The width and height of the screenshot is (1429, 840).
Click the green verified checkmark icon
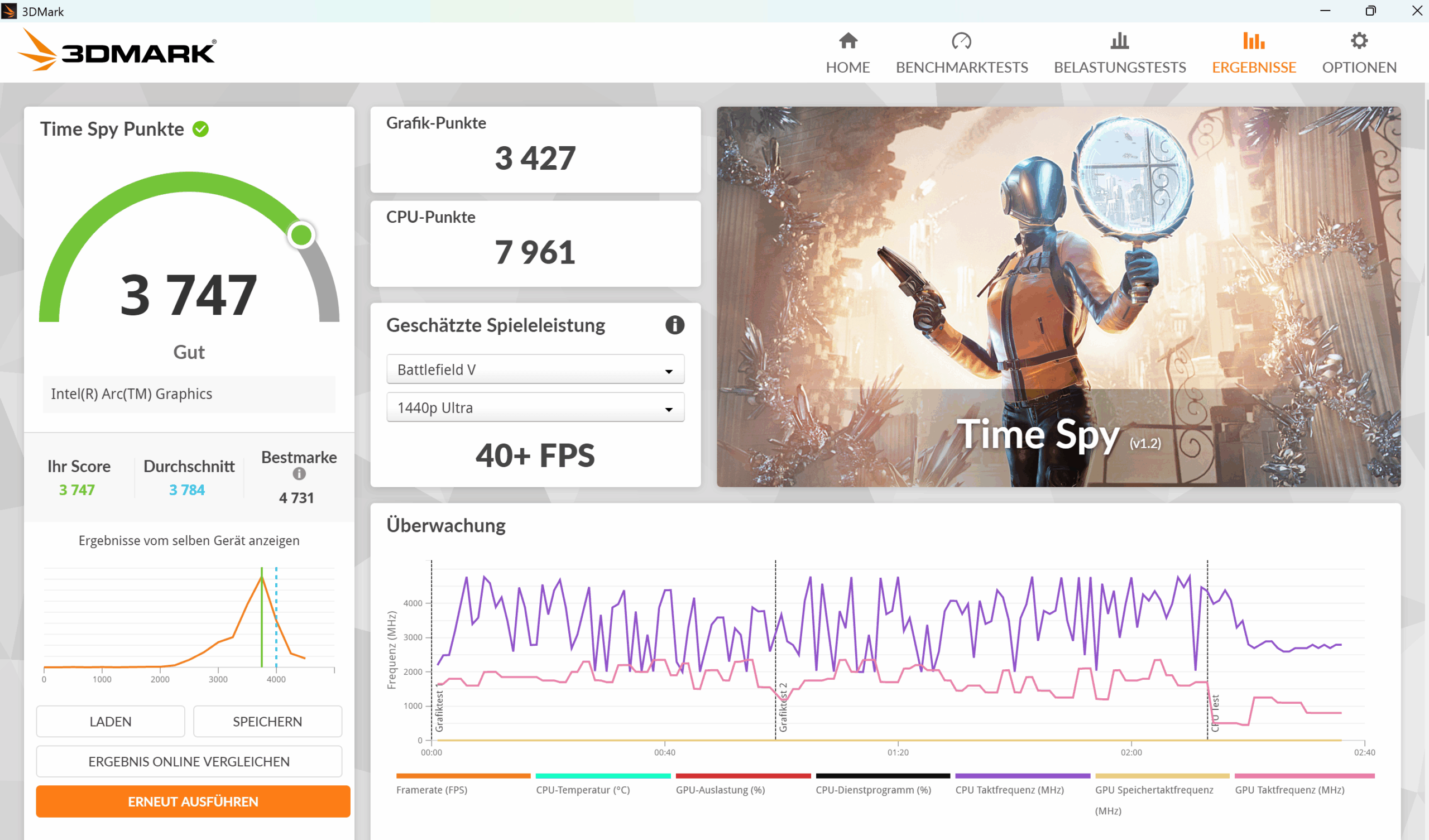point(201,129)
